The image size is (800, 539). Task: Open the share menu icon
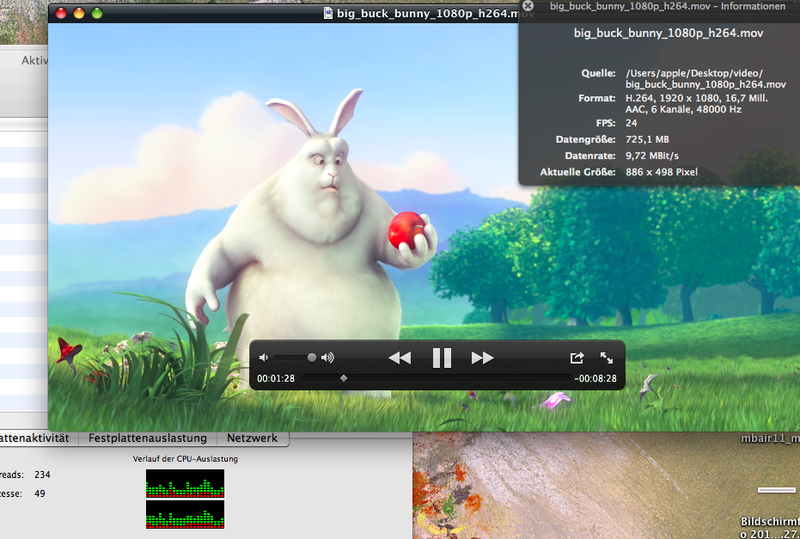tap(577, 358)
